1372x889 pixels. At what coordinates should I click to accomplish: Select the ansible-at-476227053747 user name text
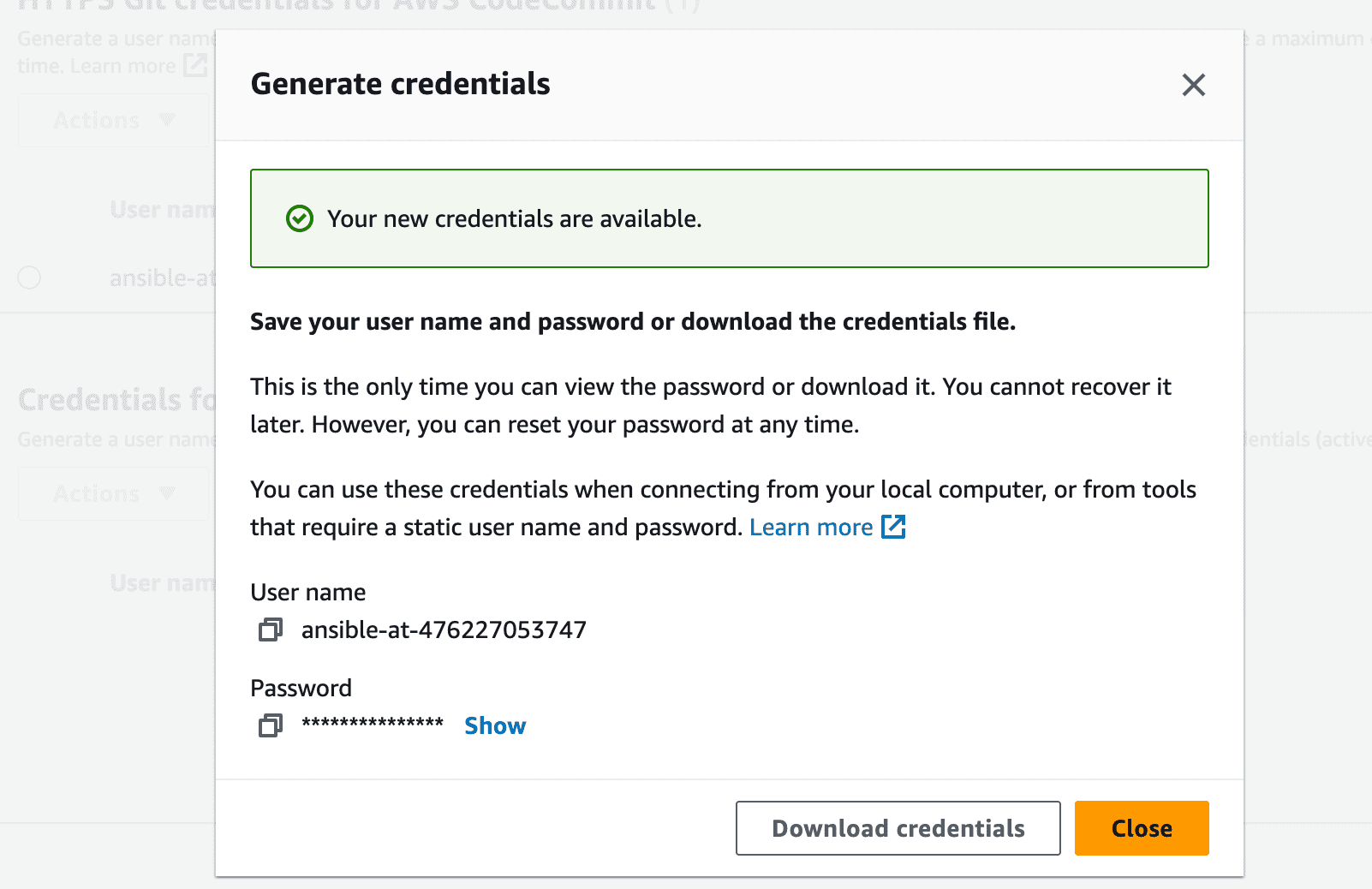[x=444, y=630]
